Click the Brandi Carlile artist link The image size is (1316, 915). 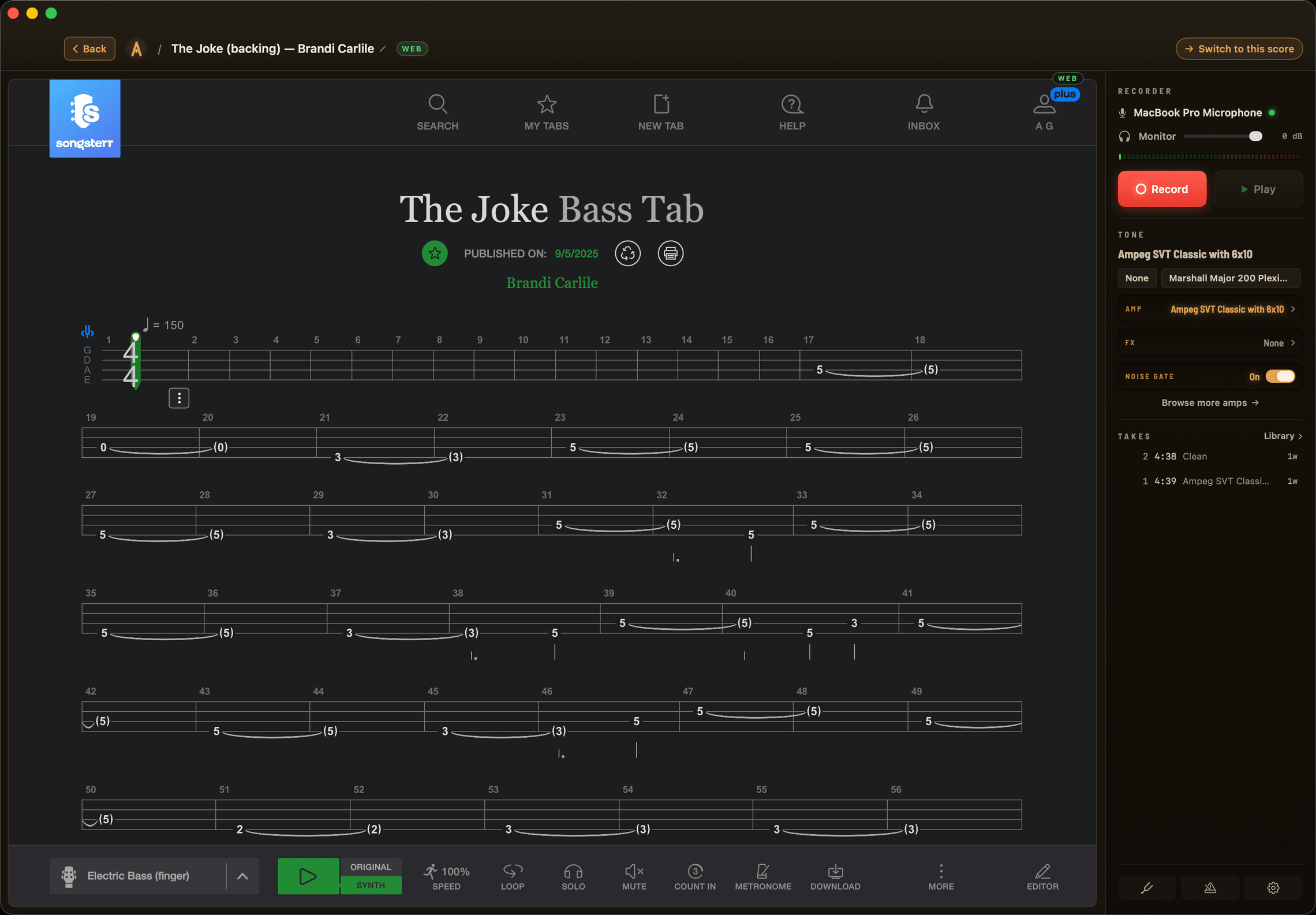click(552, 283)
